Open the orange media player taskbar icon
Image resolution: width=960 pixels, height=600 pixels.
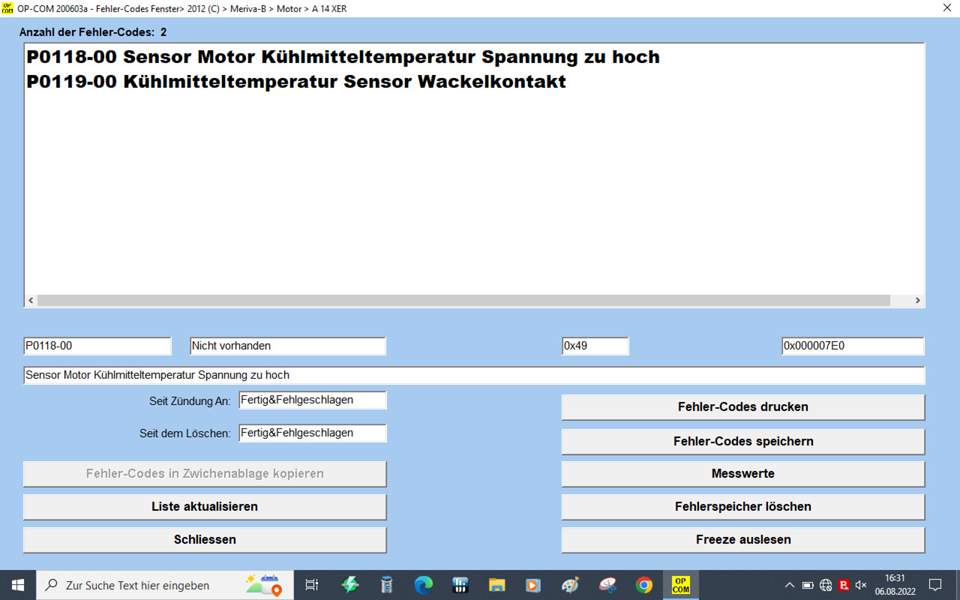[533, 585]
